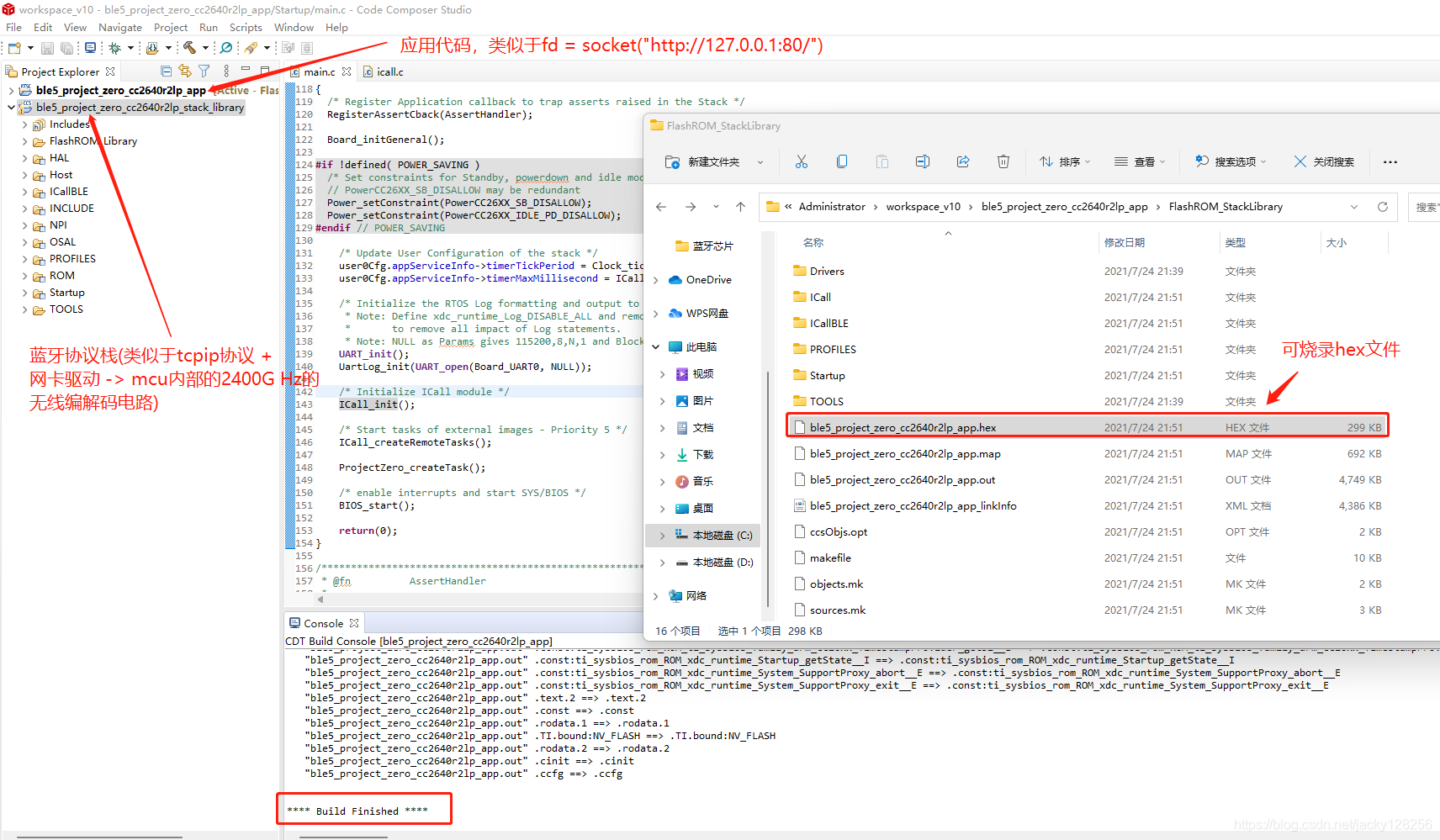Click the refresh icon beside address bar

(1382, 207)
